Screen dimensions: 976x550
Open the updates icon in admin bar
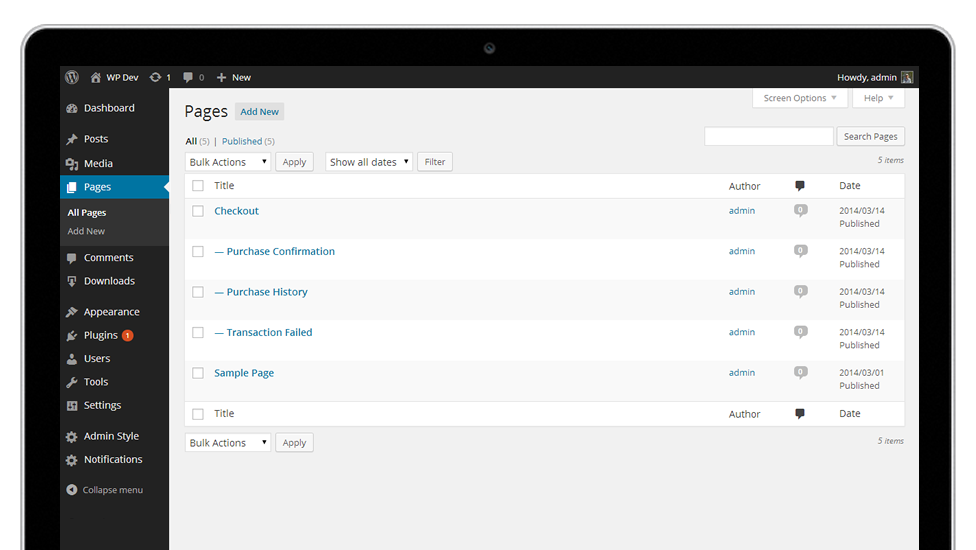tap(155, 77)
